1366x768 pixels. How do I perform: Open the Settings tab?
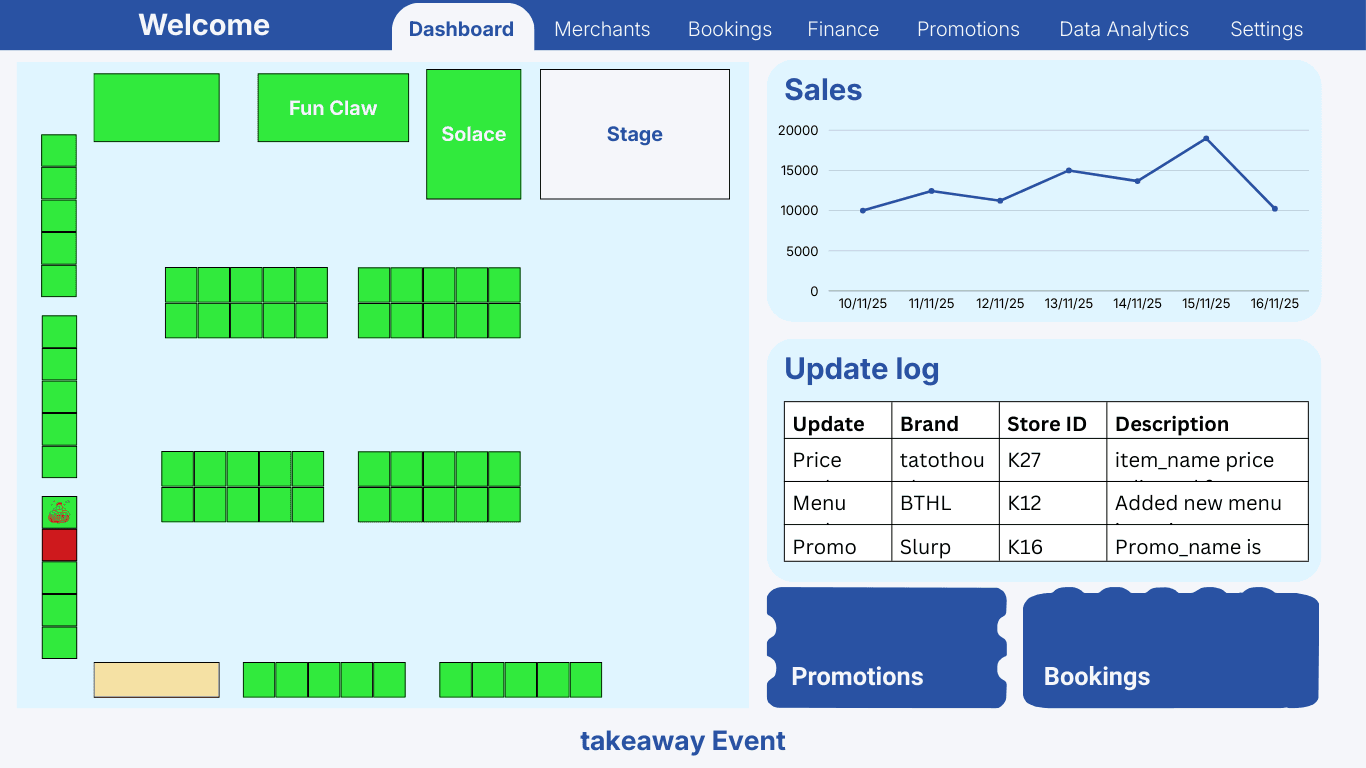(x=1266, y=29)
